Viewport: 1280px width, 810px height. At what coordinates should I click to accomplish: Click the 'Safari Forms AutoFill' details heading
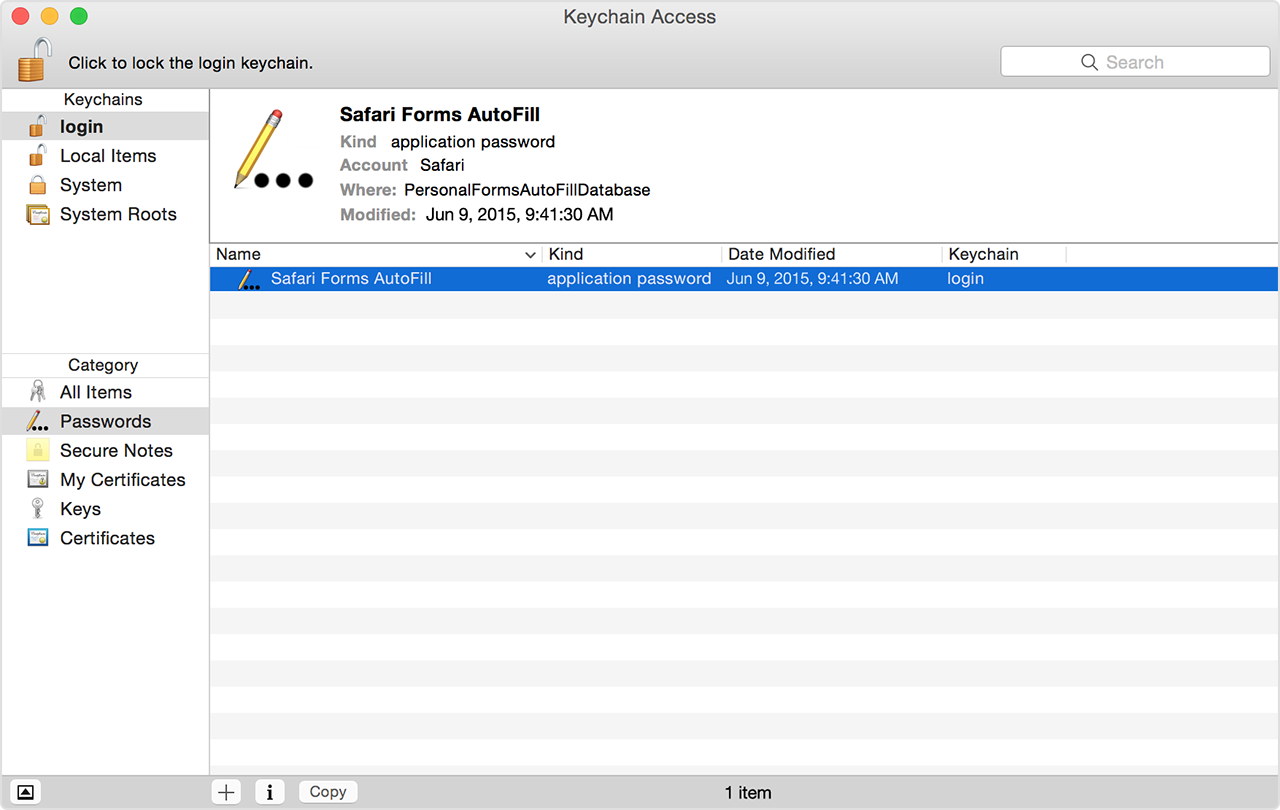pos(440,115)
